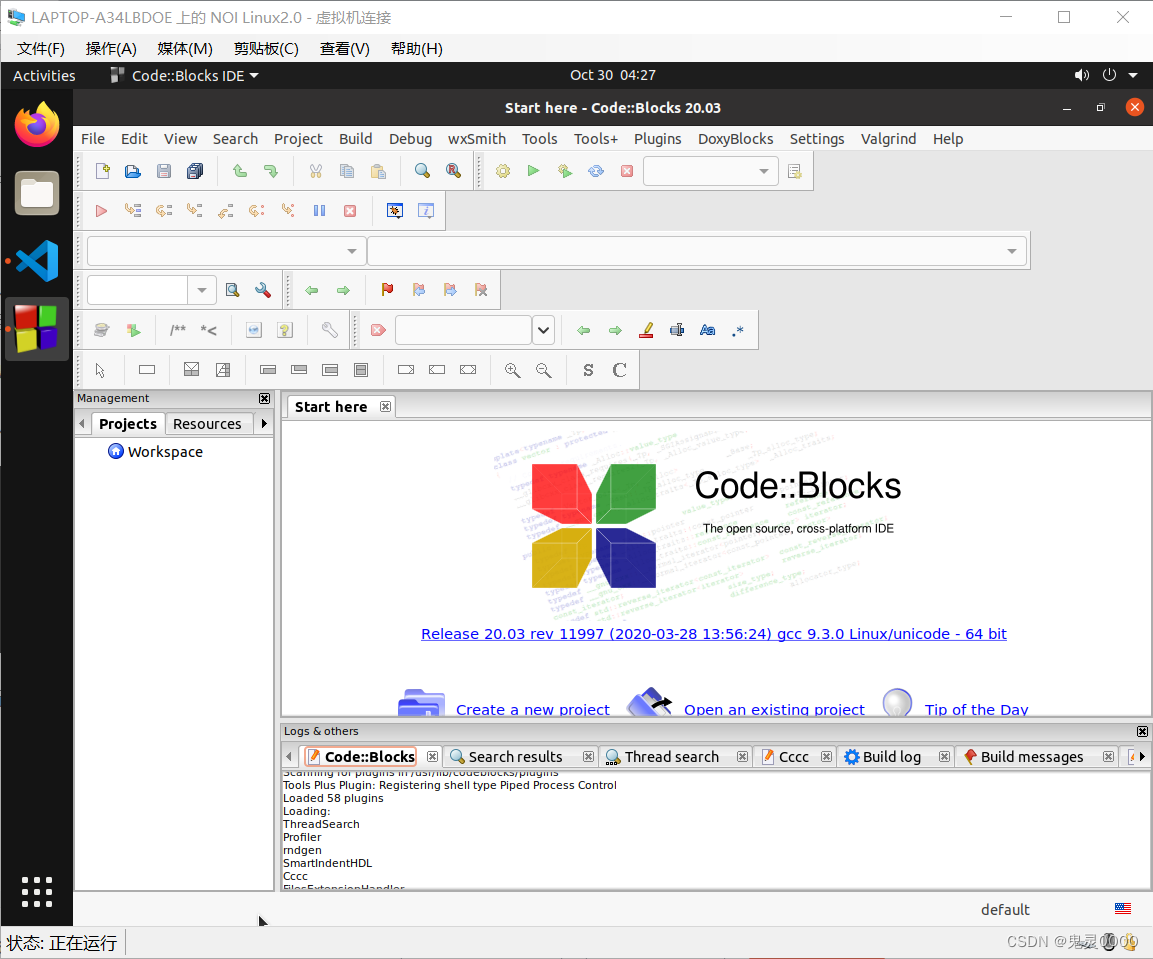This screenshot has height=959, width=1153.
Task: Open Firefox from the Ubuntu dock
Action: point(37,125)
